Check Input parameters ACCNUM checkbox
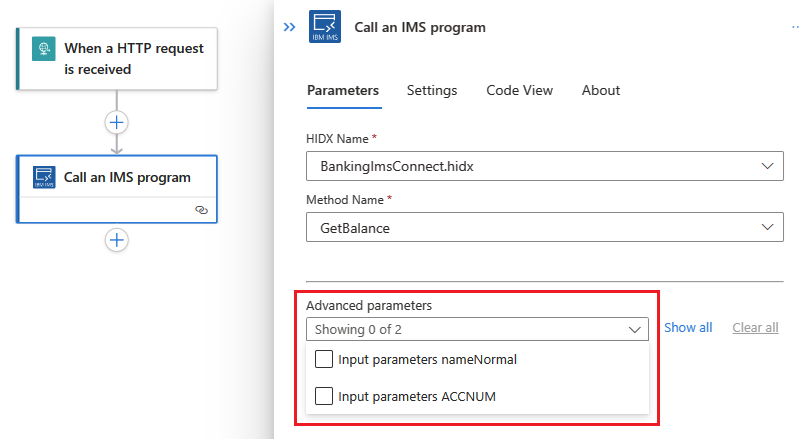The image size is (800, 439). tap(324, 396)
